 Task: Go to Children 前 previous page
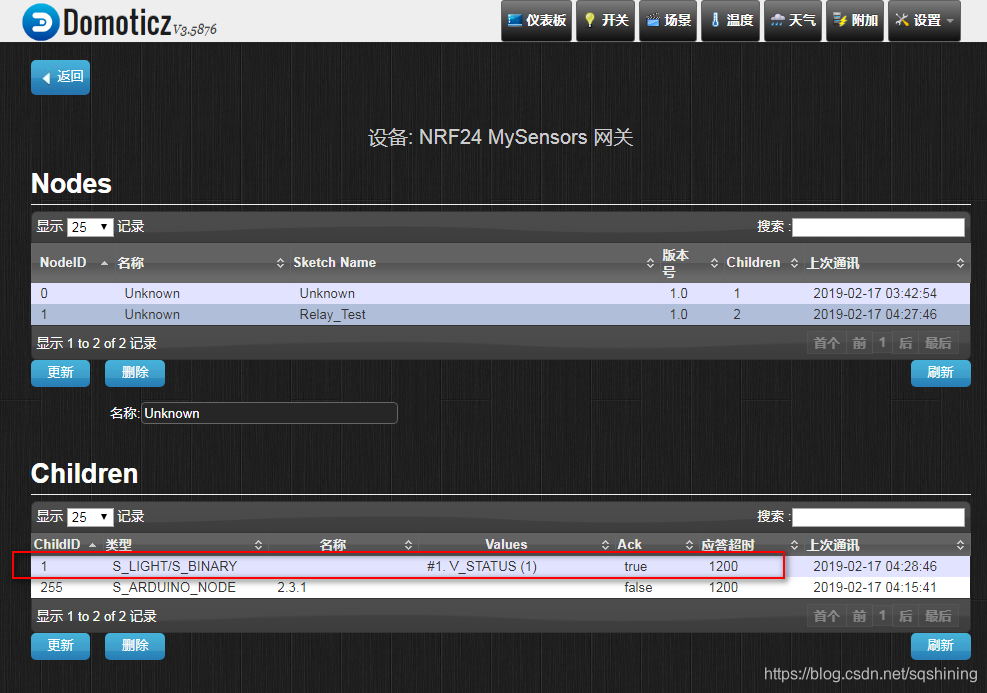click(x=859, y=616)
